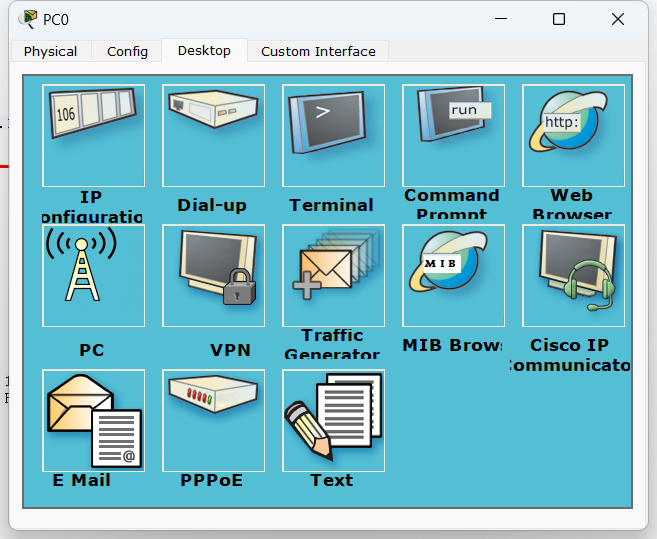
Task: Open the VPN client
Action: (x=213, y=276)
